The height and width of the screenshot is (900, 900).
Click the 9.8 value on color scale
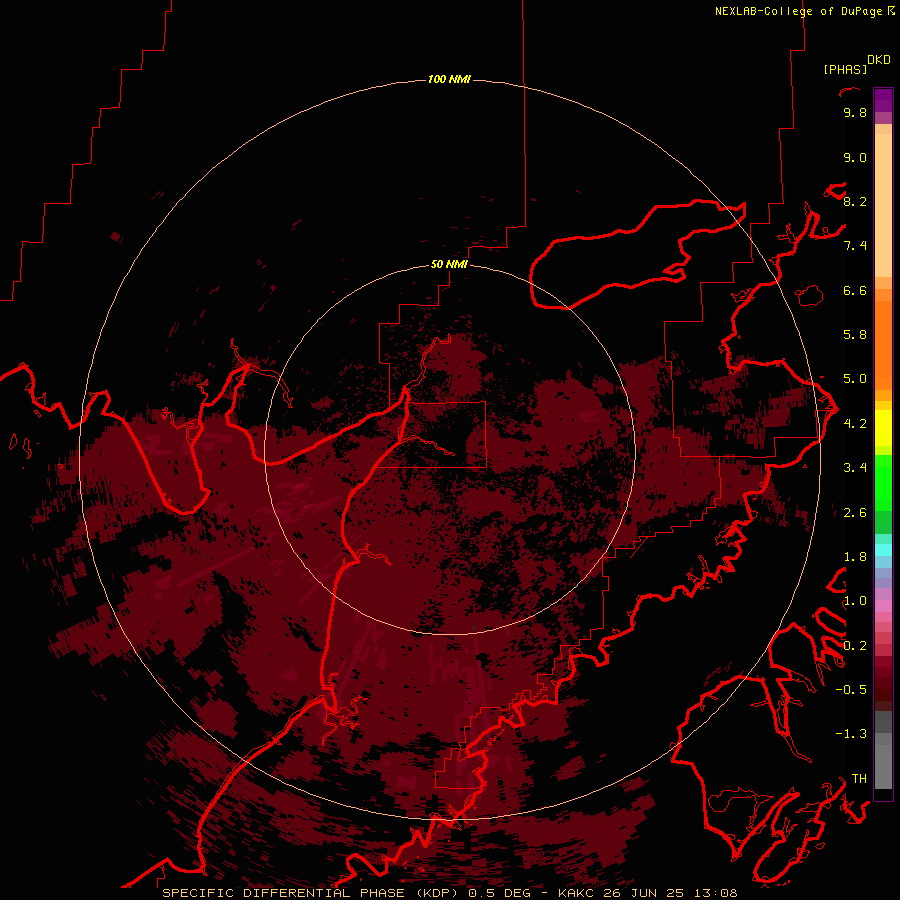855,112
